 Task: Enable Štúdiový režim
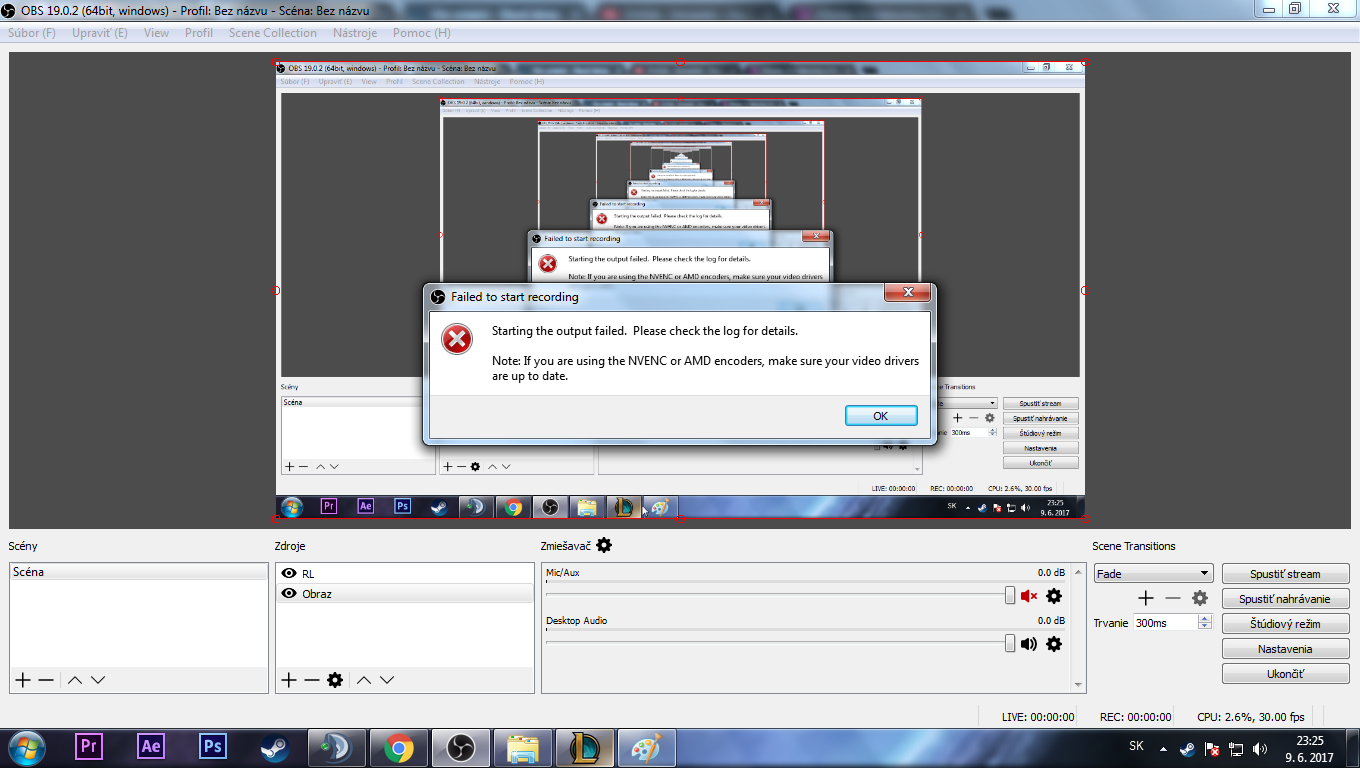[1286, 624]
